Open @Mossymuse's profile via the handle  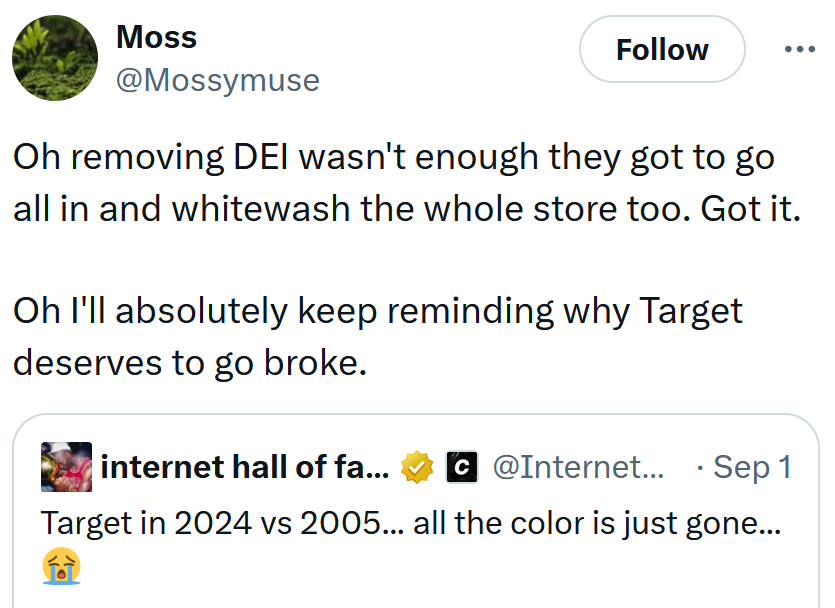pos(219,80)
